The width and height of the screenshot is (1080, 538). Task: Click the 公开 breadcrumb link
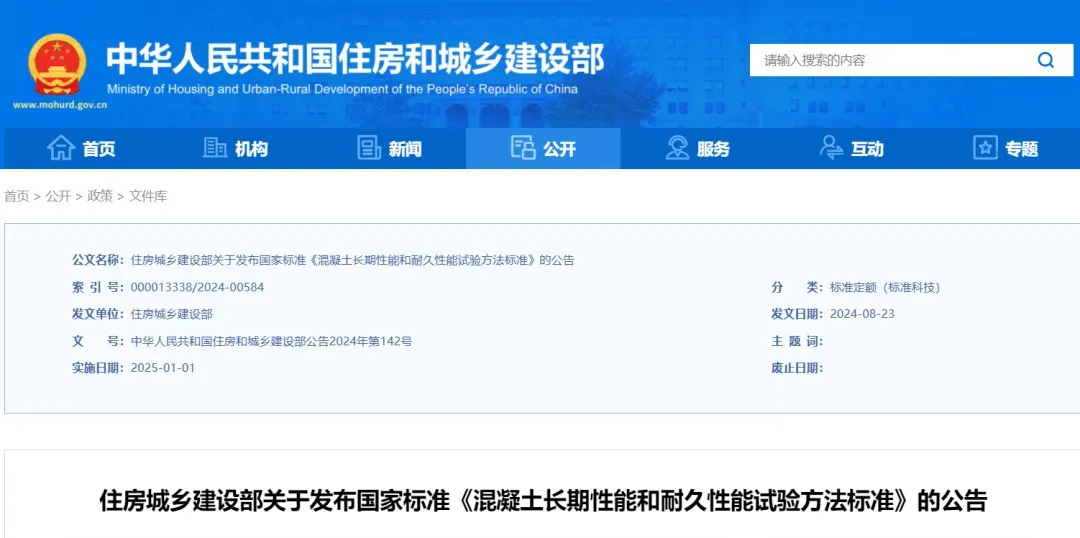point(59,196)
